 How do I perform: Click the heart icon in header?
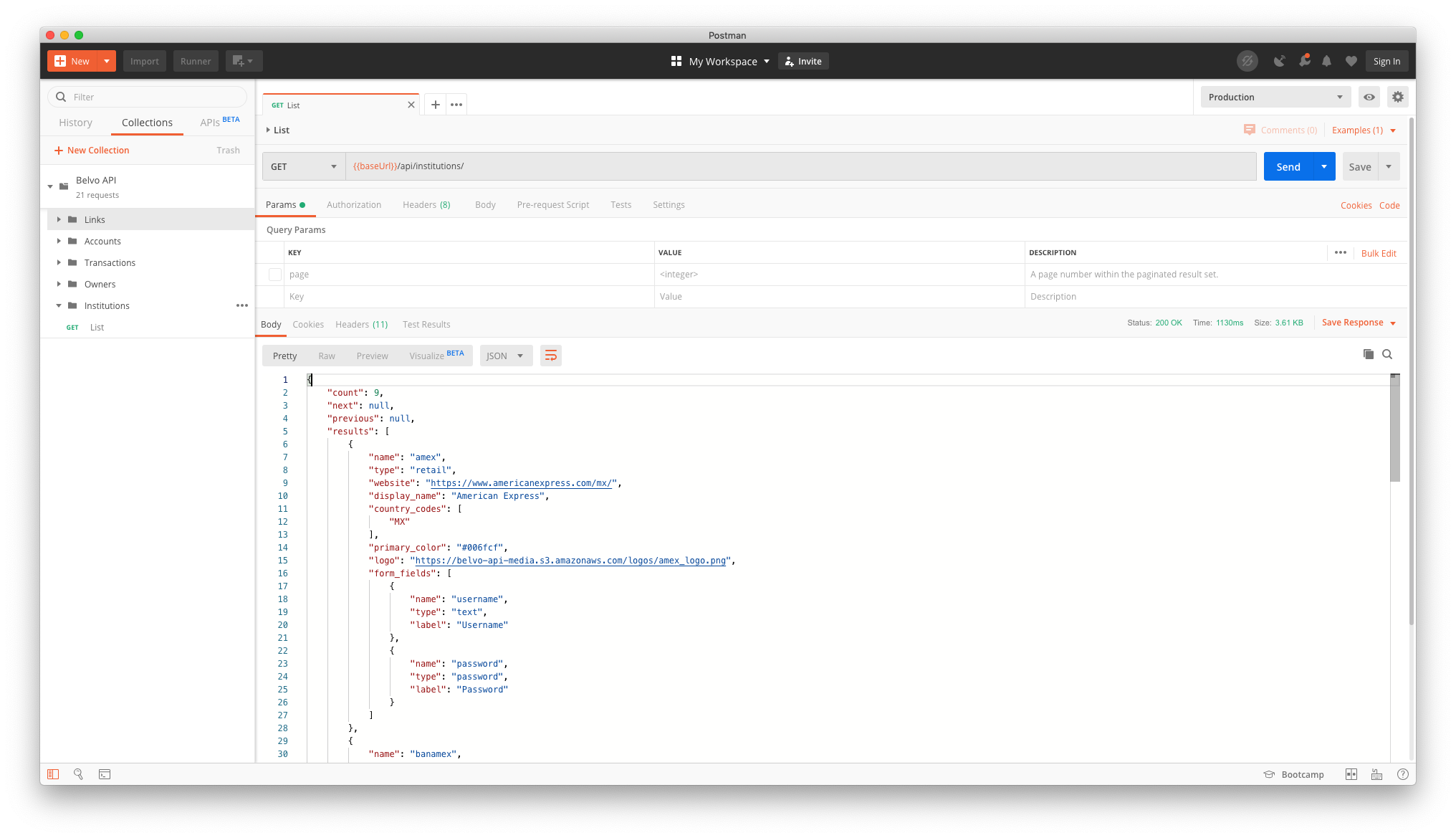pyautogui.click(x=1351, y=62)
